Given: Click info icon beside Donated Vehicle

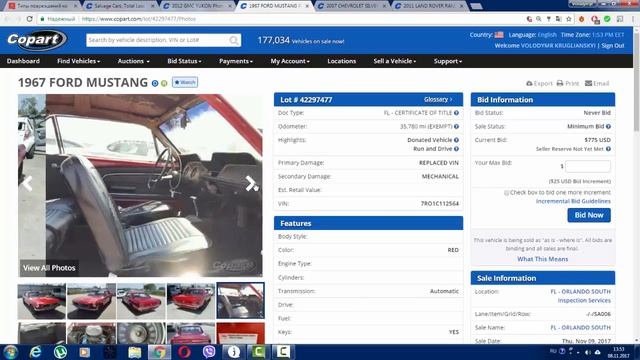Looking at the screenshot, I should [456, 140].
